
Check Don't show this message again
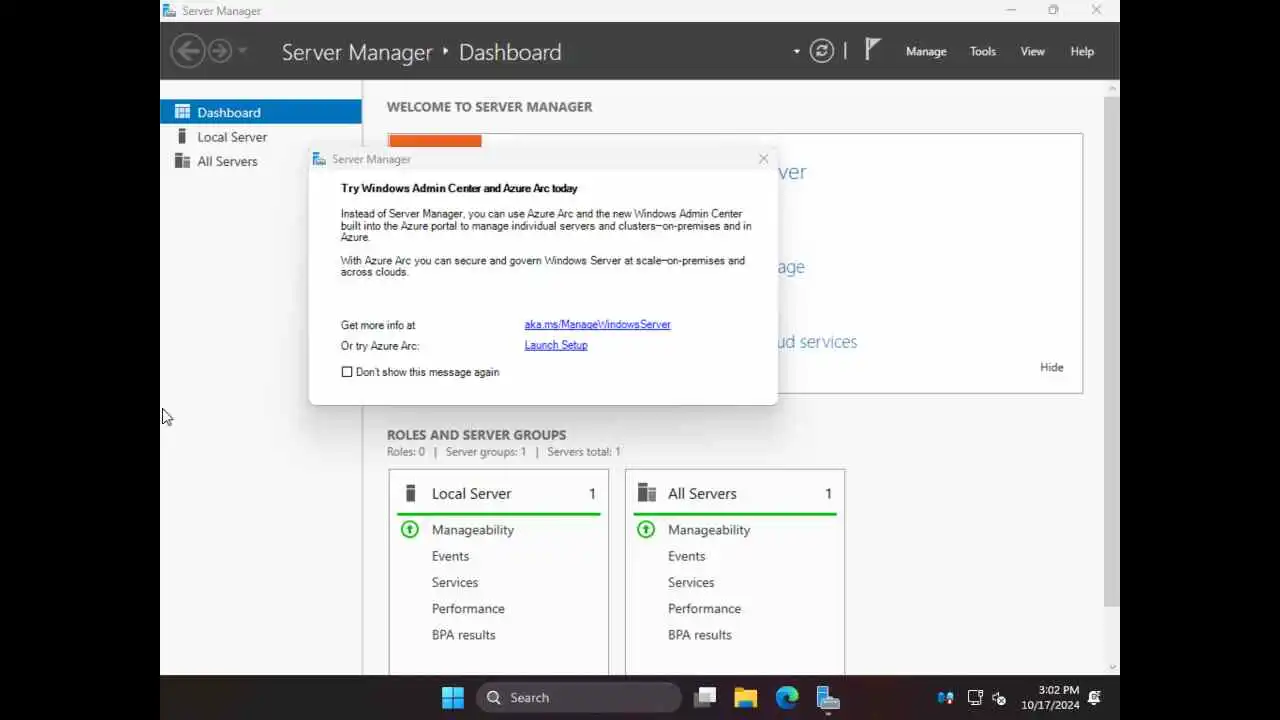click(x=347, y=372)
